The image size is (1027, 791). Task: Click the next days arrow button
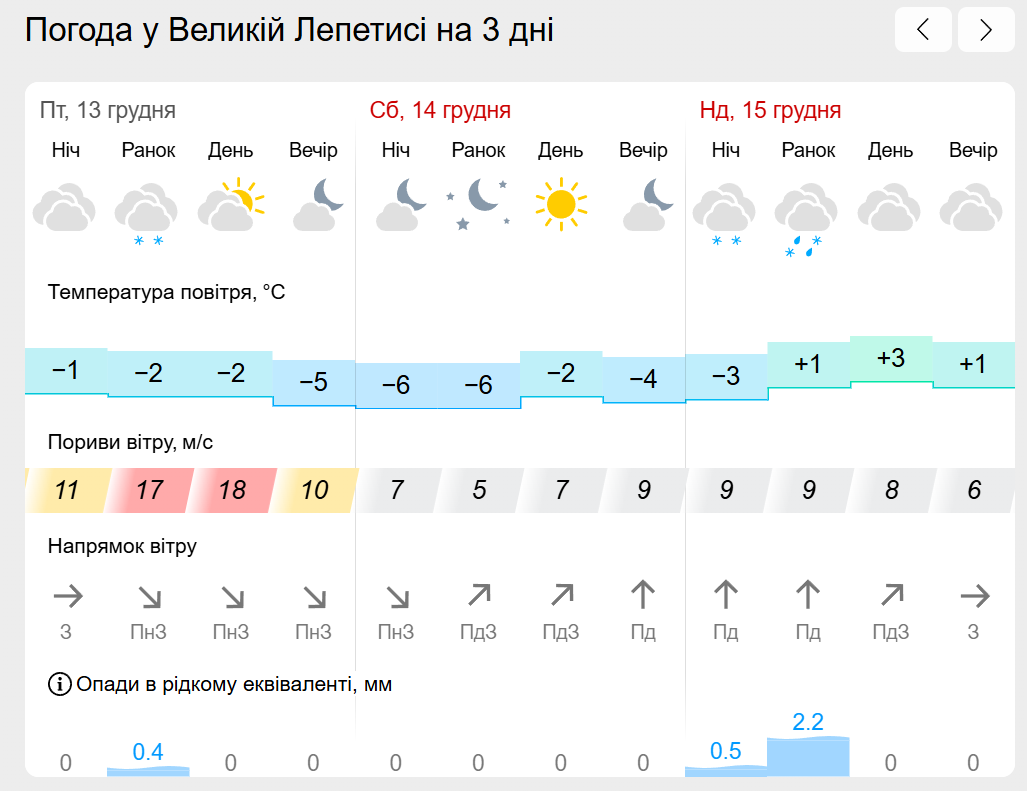pyautogui.click(x=986, y=29)
